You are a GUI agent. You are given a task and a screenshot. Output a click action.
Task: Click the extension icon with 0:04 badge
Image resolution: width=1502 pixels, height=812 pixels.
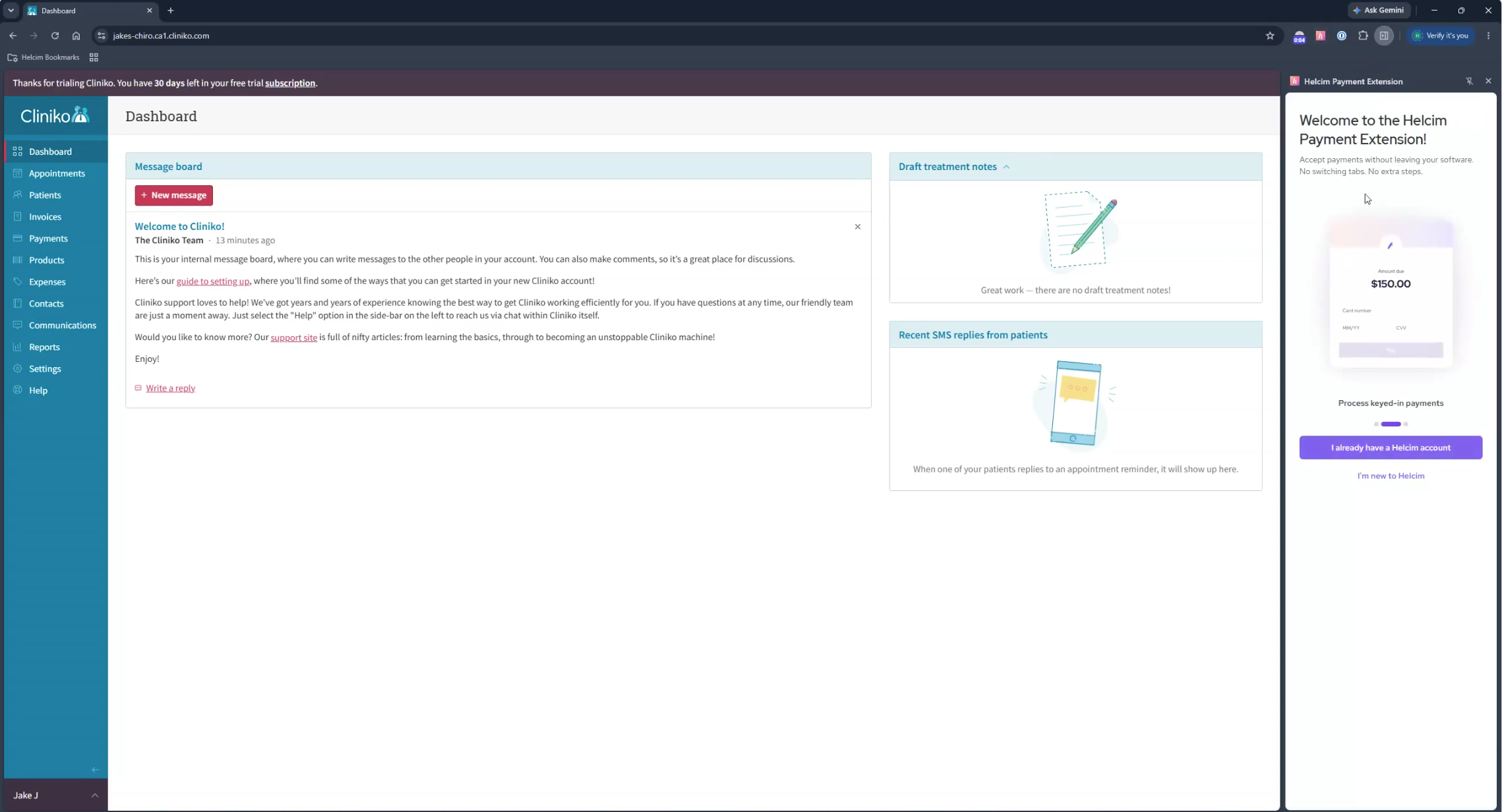click(x=1299, y=36)
